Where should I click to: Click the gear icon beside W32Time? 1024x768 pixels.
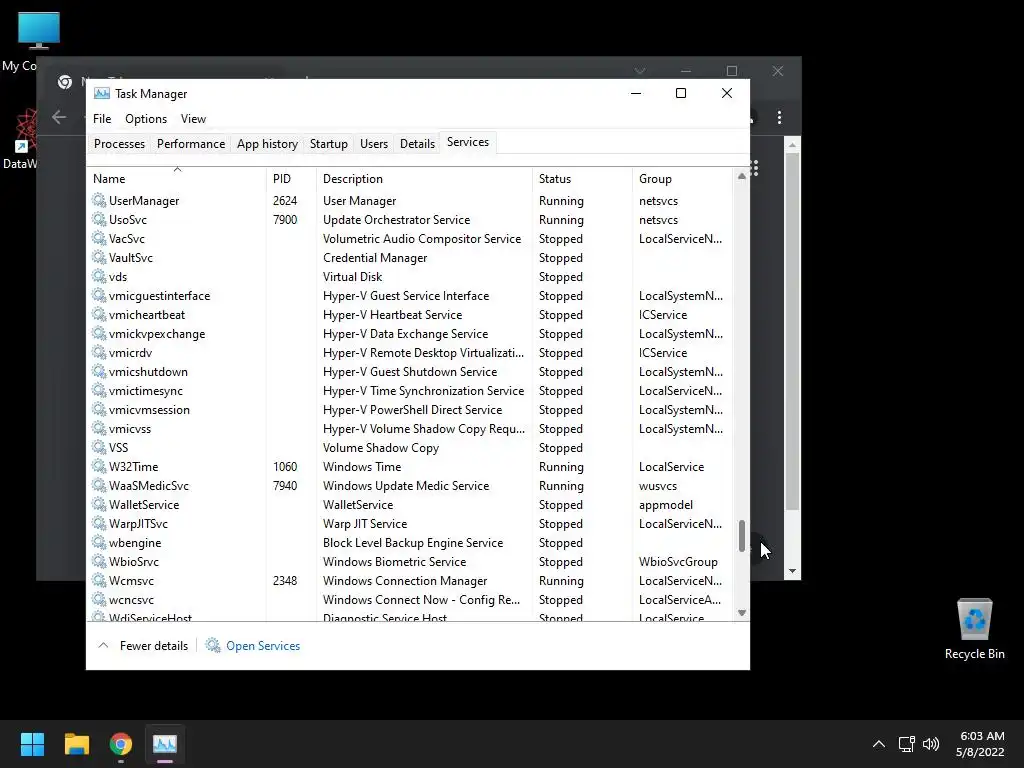pos(99,466)
